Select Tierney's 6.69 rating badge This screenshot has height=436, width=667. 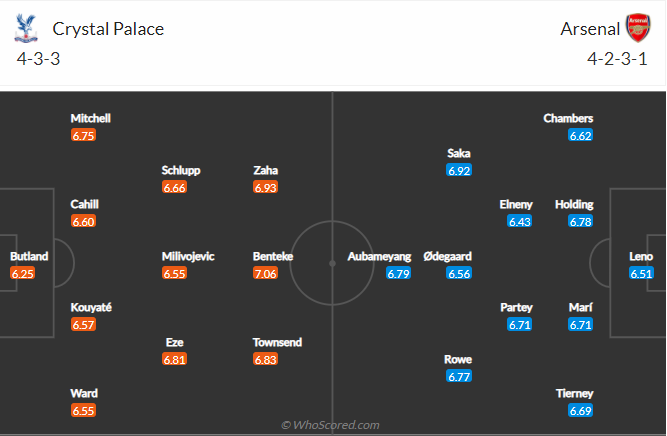581,411
